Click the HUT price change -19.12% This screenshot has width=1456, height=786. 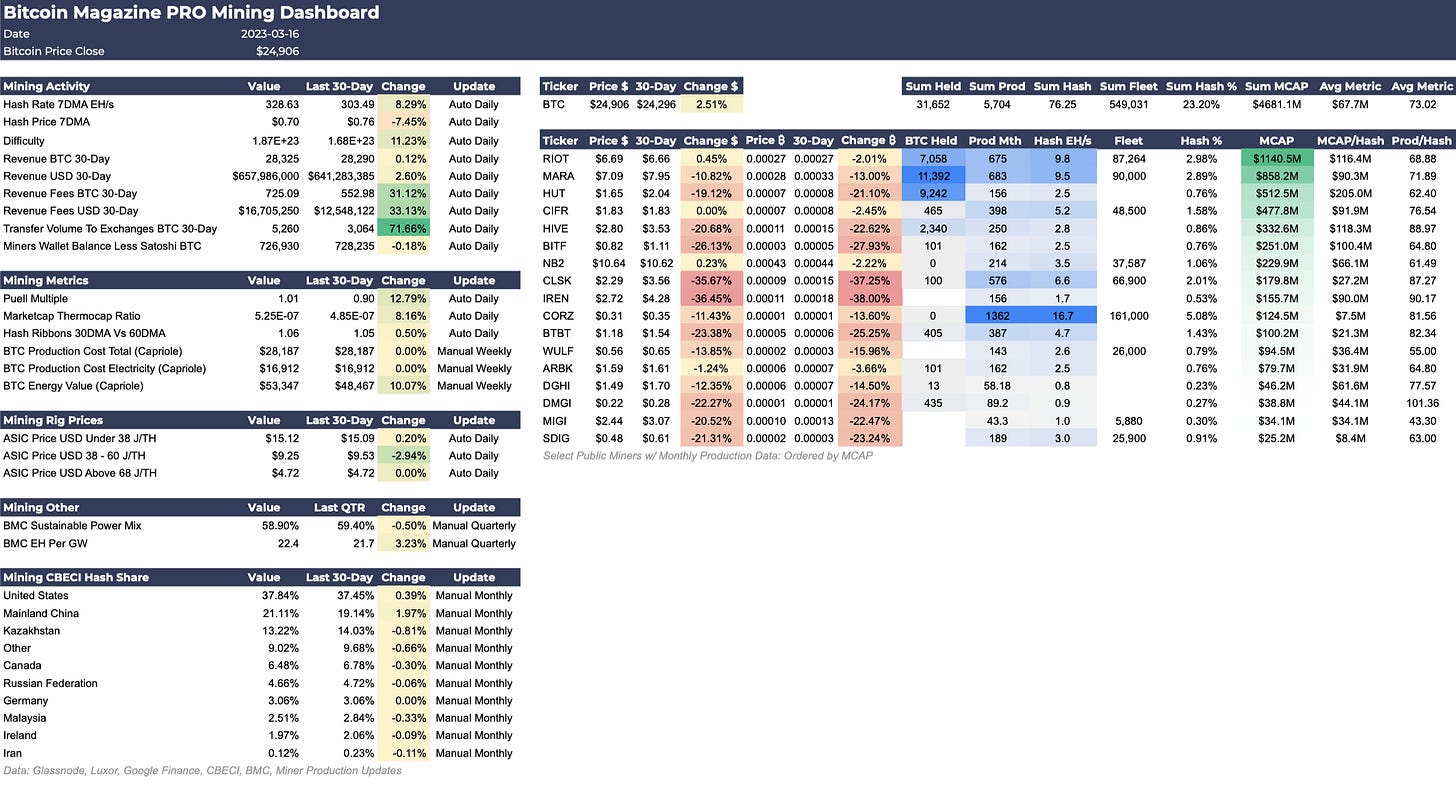712,193
